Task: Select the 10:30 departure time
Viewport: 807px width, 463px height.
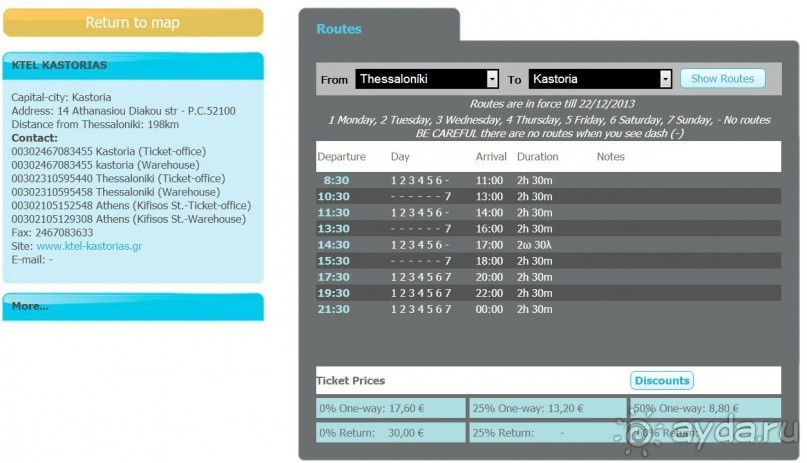Action: [333, 197]
